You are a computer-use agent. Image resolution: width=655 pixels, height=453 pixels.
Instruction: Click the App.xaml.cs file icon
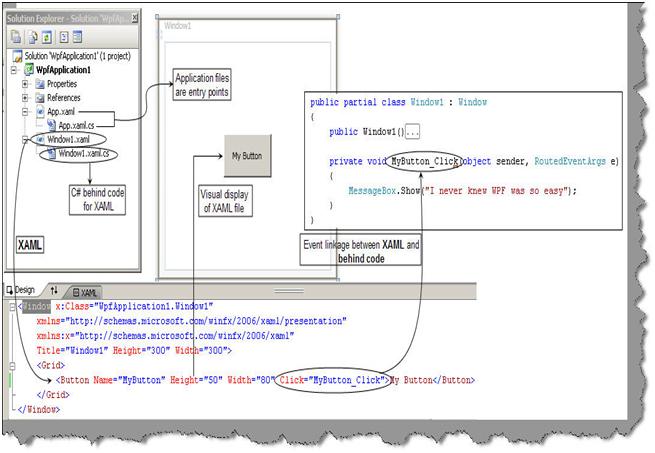tap(51, 125)
